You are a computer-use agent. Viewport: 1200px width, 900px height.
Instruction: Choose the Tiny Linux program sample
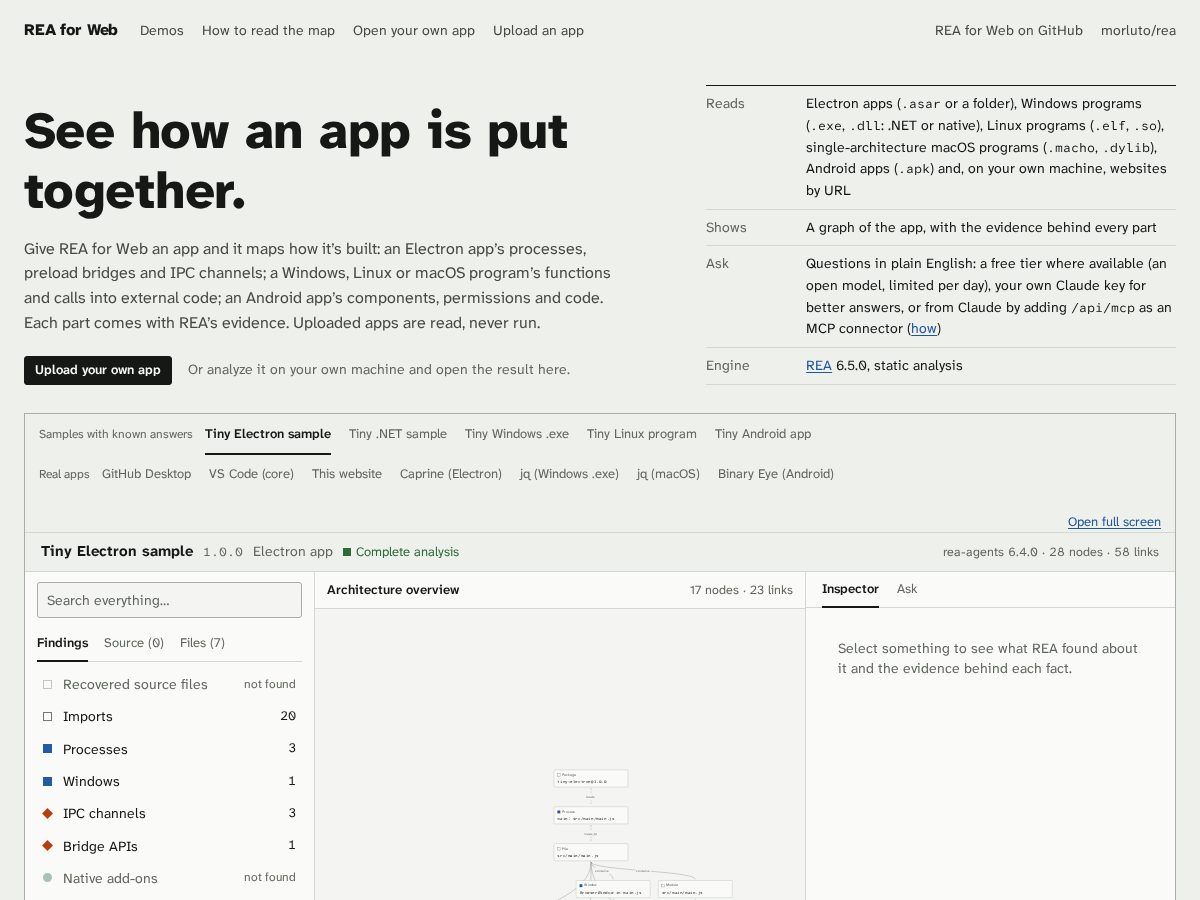click(x=642, y=434)
